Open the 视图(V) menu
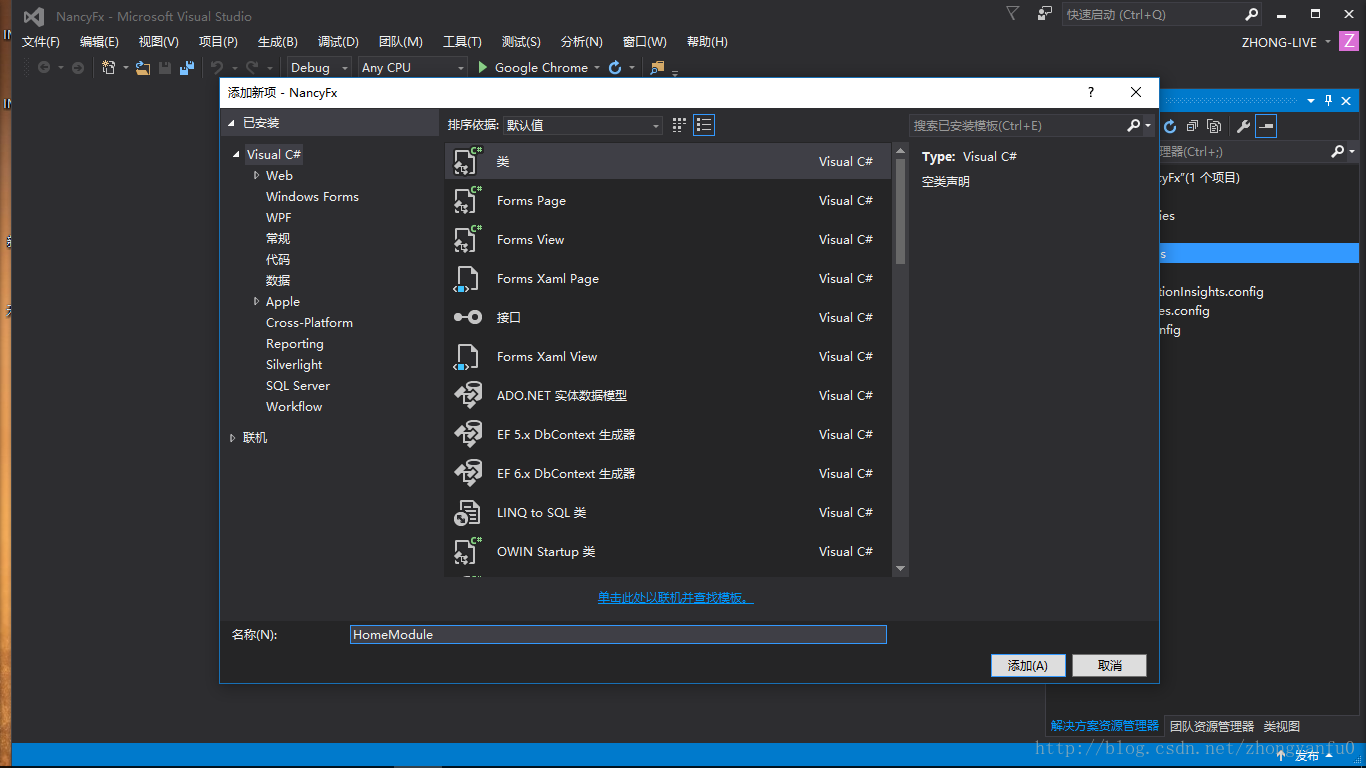The height and width of the screenshot is (768, 1366). [158, 42]
